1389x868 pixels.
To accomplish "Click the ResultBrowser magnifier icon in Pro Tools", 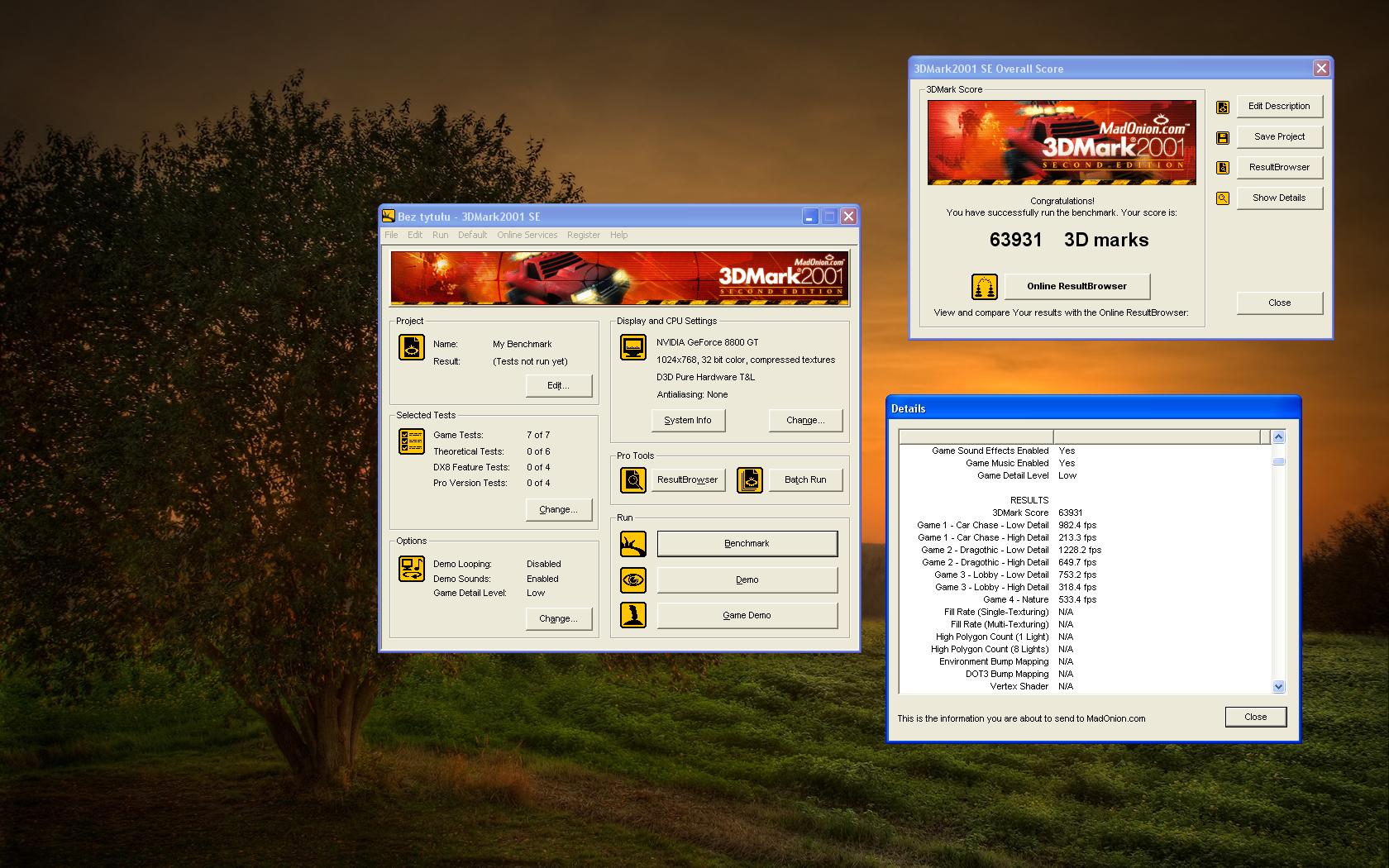I will click(633, 479).
